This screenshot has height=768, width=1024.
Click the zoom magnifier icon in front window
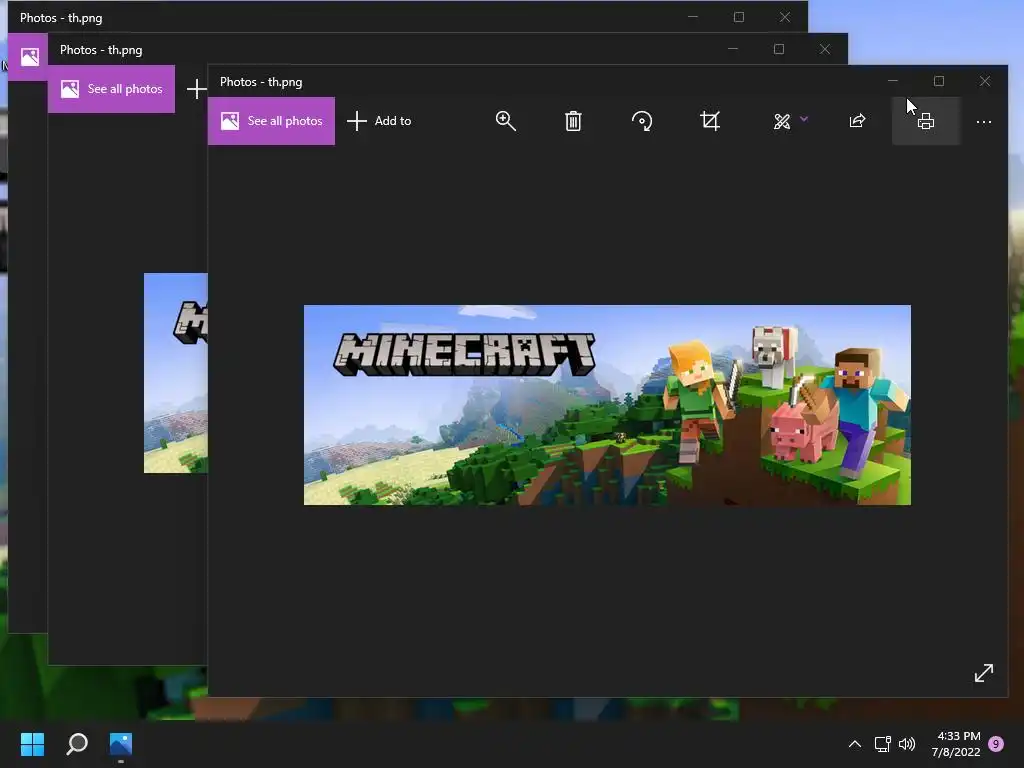tap(505, 121)
